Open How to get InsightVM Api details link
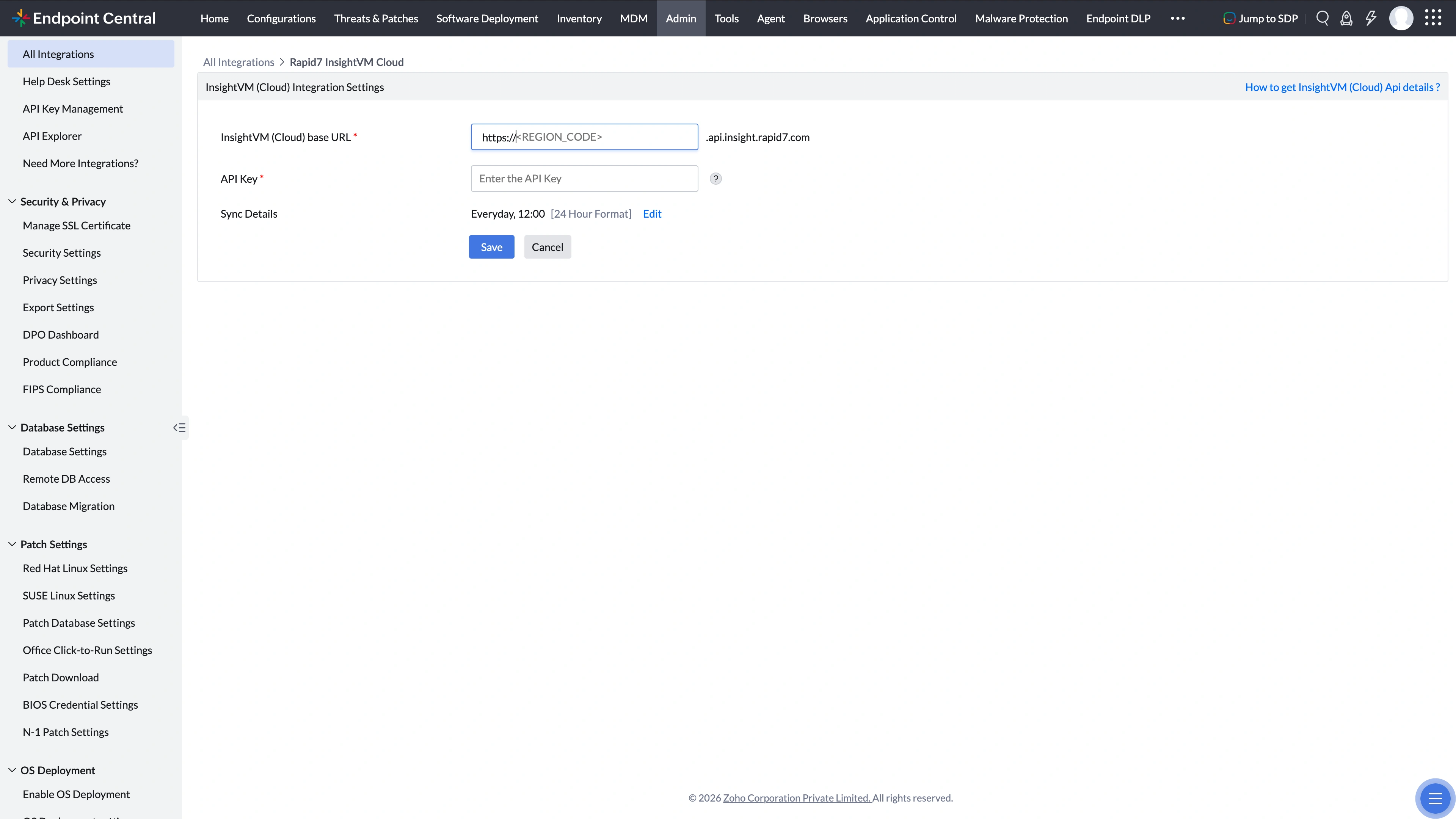The height and width of the screenshot is (819, 1456). 1342,87
